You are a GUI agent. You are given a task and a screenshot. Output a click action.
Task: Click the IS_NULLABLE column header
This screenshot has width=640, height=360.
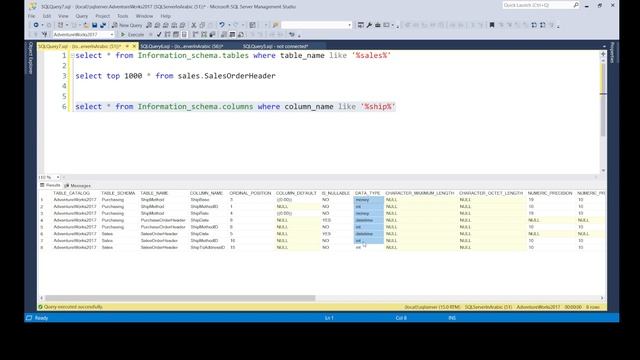pyautogui.click(x=336, y=193)
